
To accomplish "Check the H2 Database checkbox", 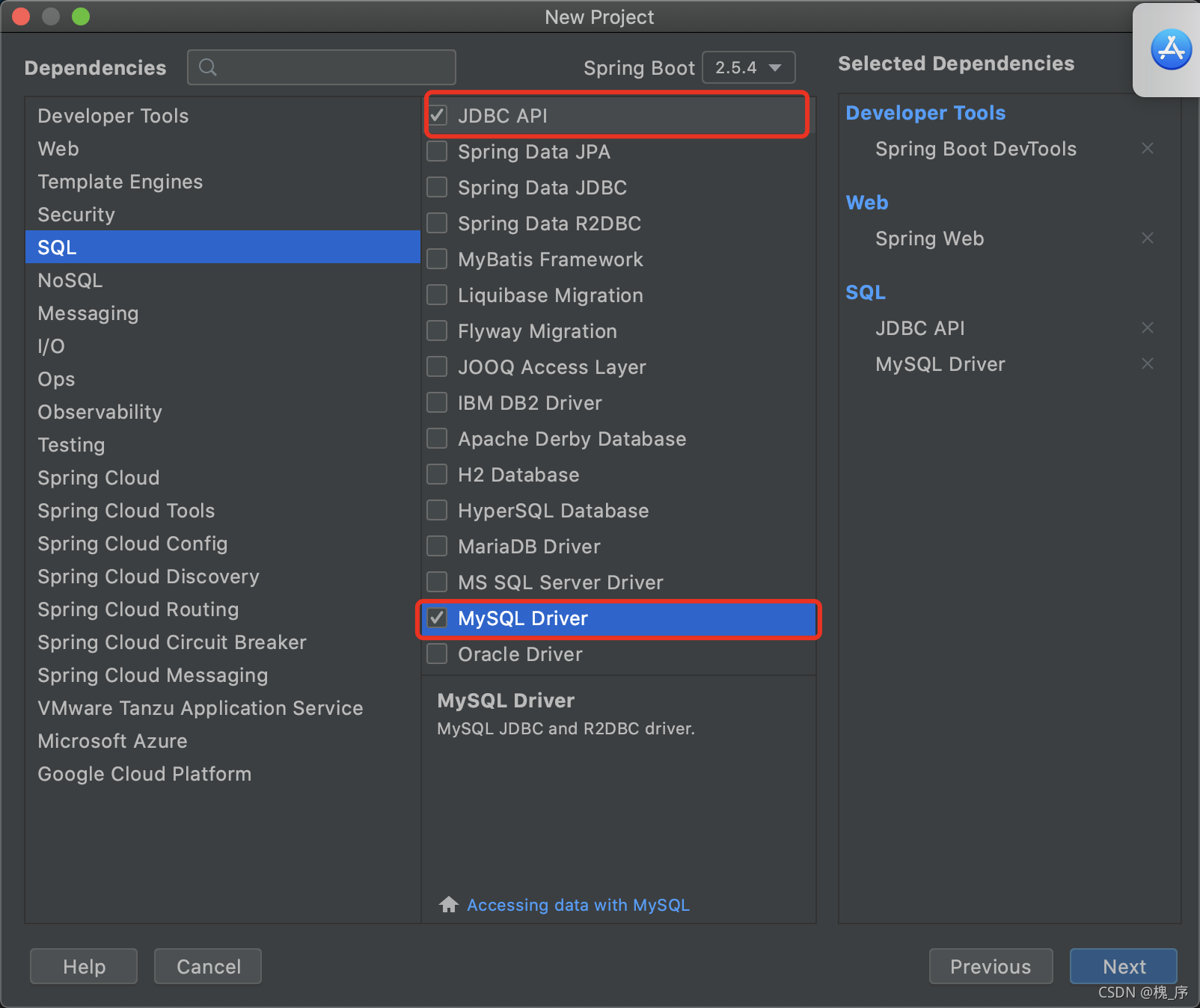I will pos(438,475).
